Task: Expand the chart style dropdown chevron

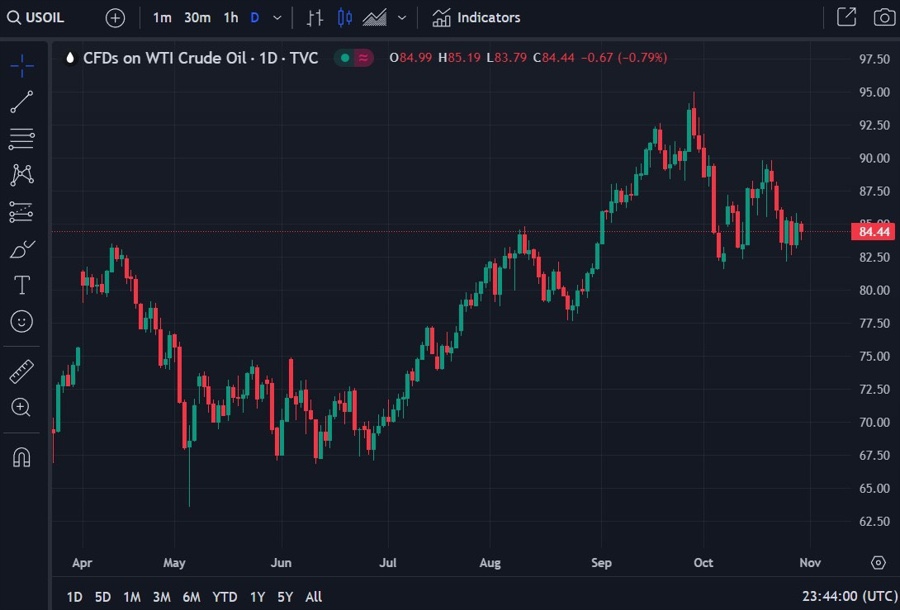Action: pos(402,17)
